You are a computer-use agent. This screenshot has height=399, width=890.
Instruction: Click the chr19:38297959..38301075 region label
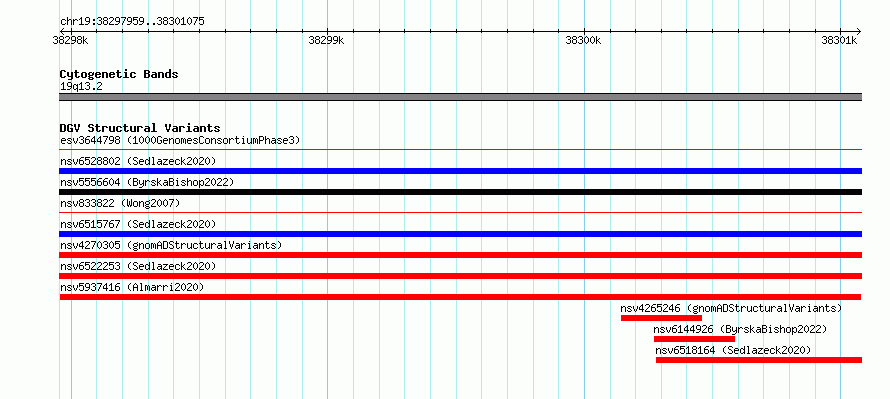pos(132,22)
